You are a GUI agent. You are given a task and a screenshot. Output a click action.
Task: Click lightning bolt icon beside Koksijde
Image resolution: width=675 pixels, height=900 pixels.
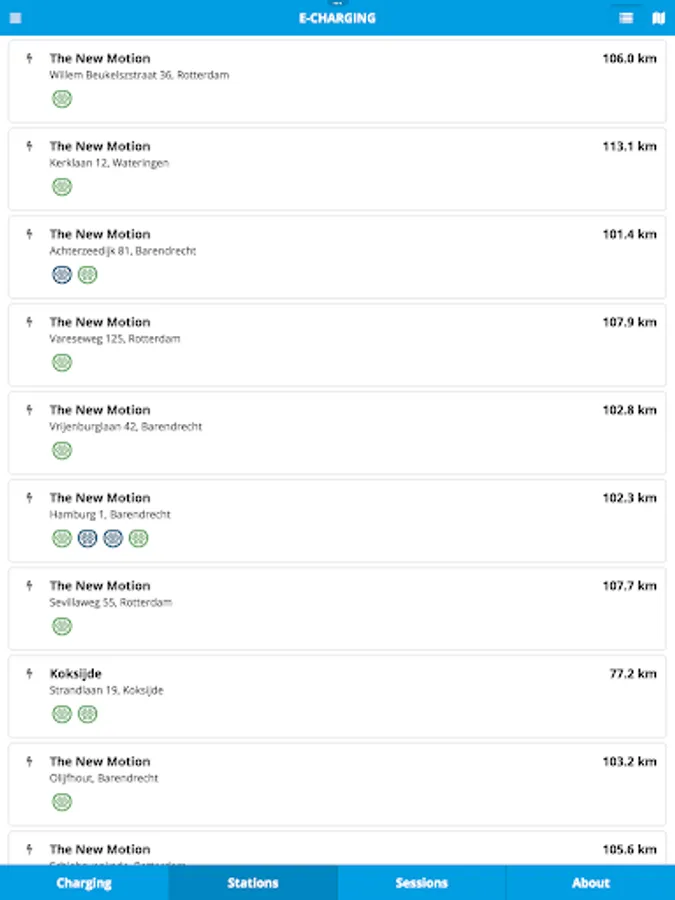tap(29, 674)
